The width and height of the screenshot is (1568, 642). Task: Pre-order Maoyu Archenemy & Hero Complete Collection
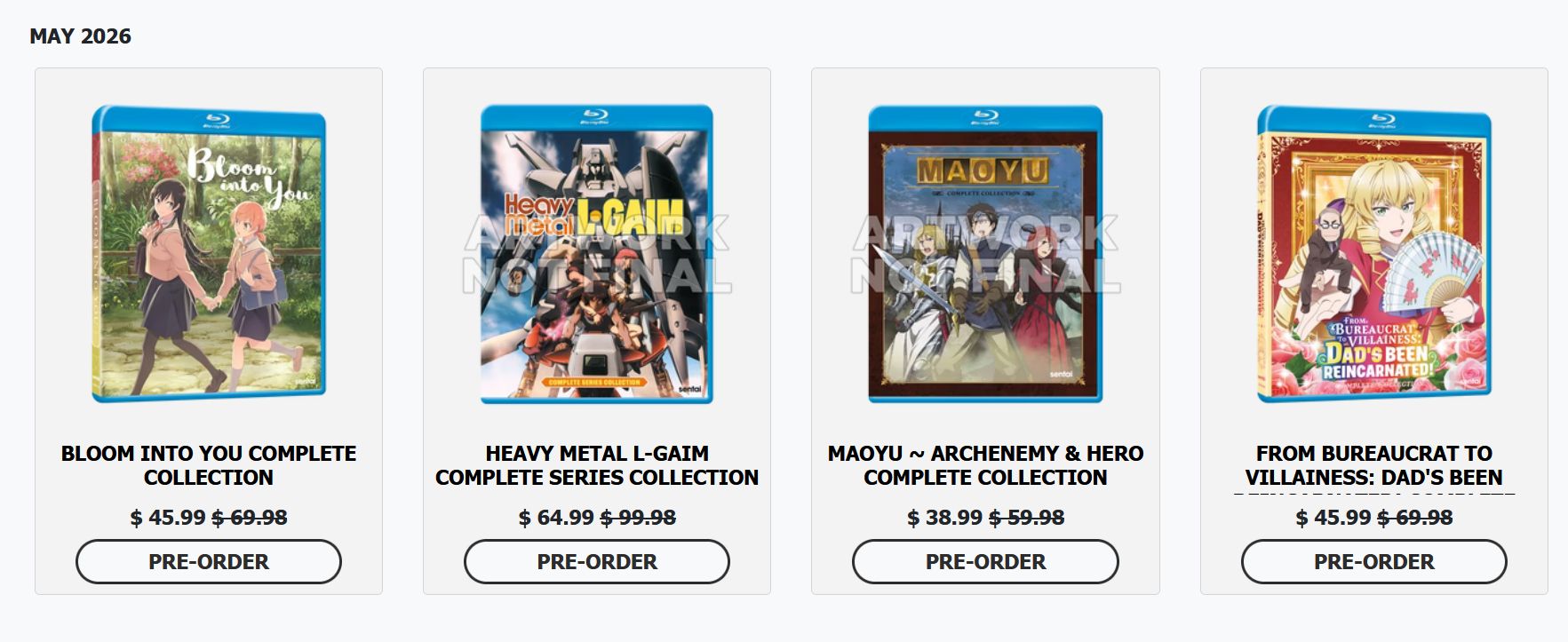click(x=985, y=561)
